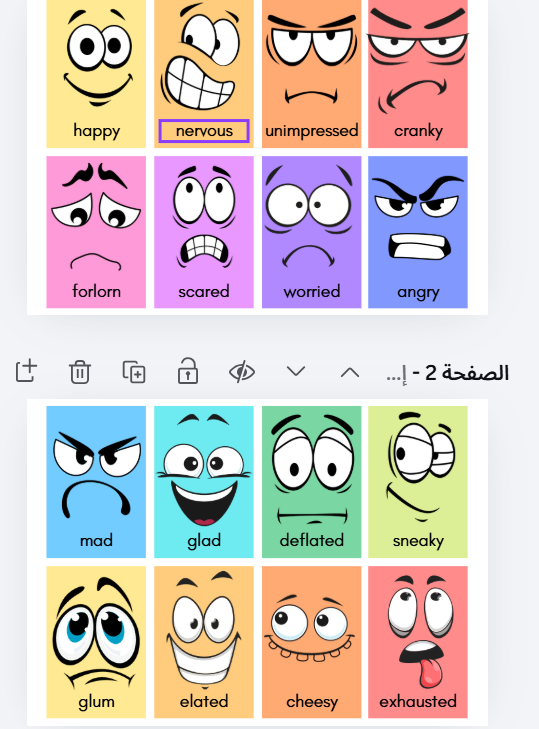Select the yellow 'happy' face card

click(96, 73)
